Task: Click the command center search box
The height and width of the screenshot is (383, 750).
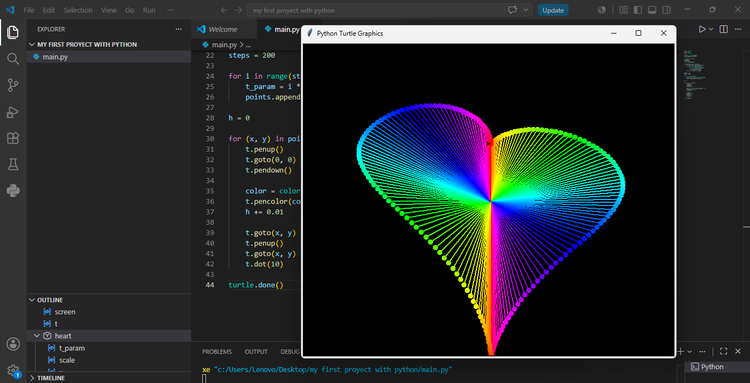Action: tap(375, 10)
